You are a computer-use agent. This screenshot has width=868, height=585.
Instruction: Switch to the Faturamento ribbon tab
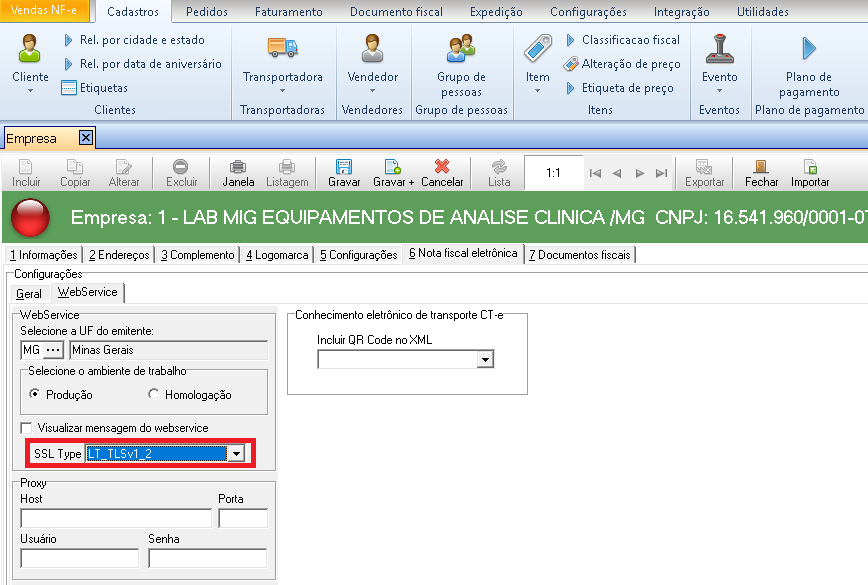288,12
